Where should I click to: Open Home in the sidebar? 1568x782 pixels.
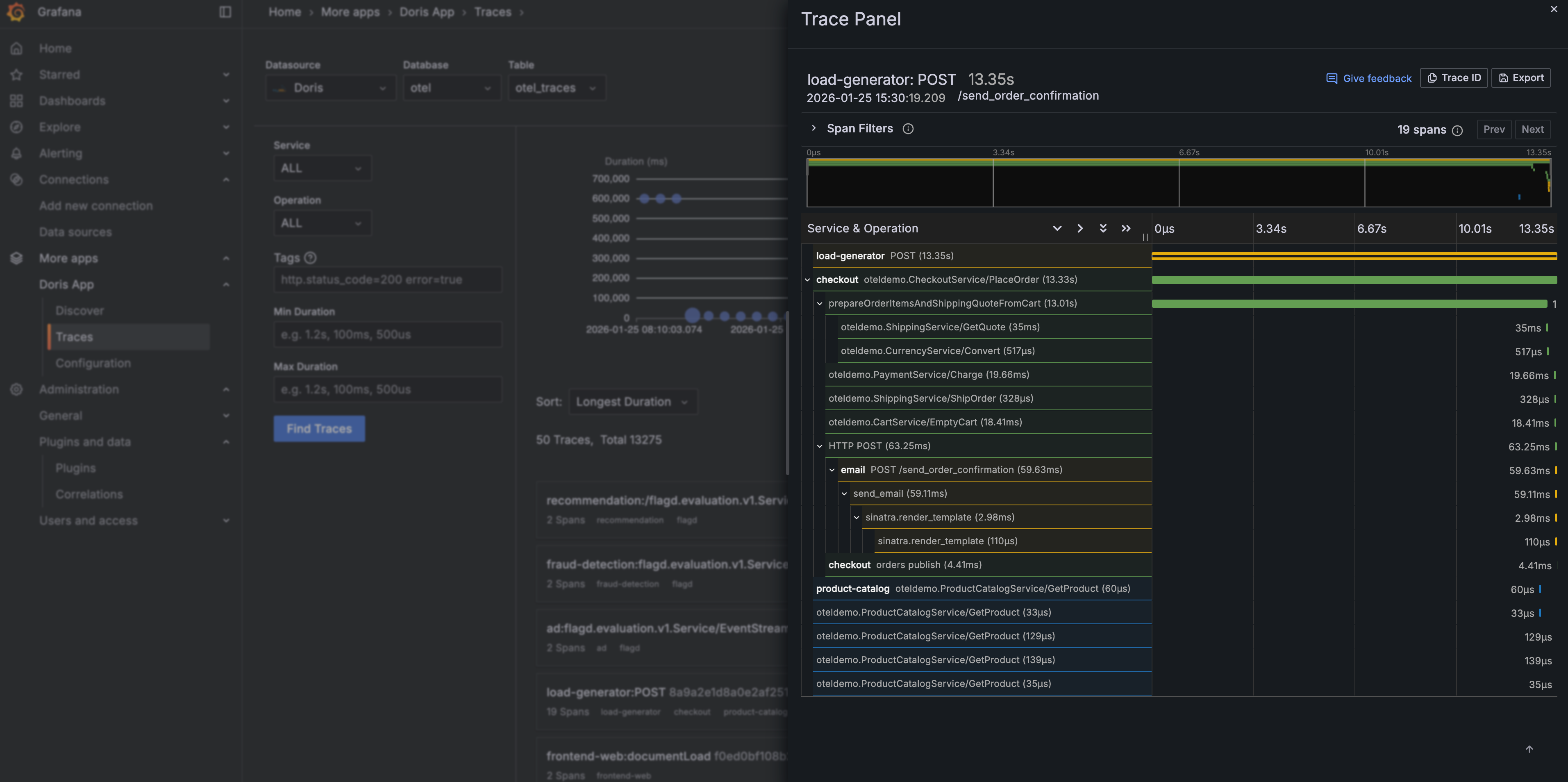click(55, 48)
